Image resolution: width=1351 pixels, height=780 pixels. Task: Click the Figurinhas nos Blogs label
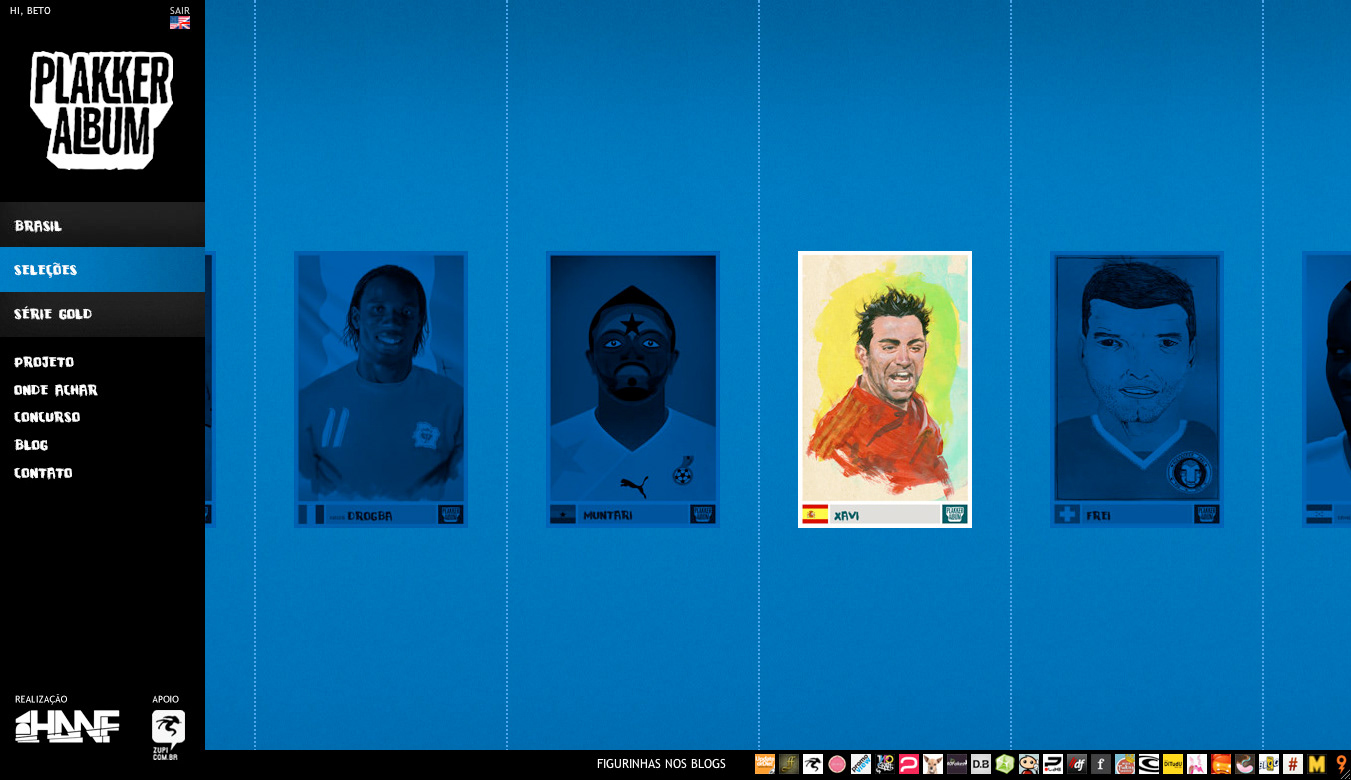tap(661, 764)
